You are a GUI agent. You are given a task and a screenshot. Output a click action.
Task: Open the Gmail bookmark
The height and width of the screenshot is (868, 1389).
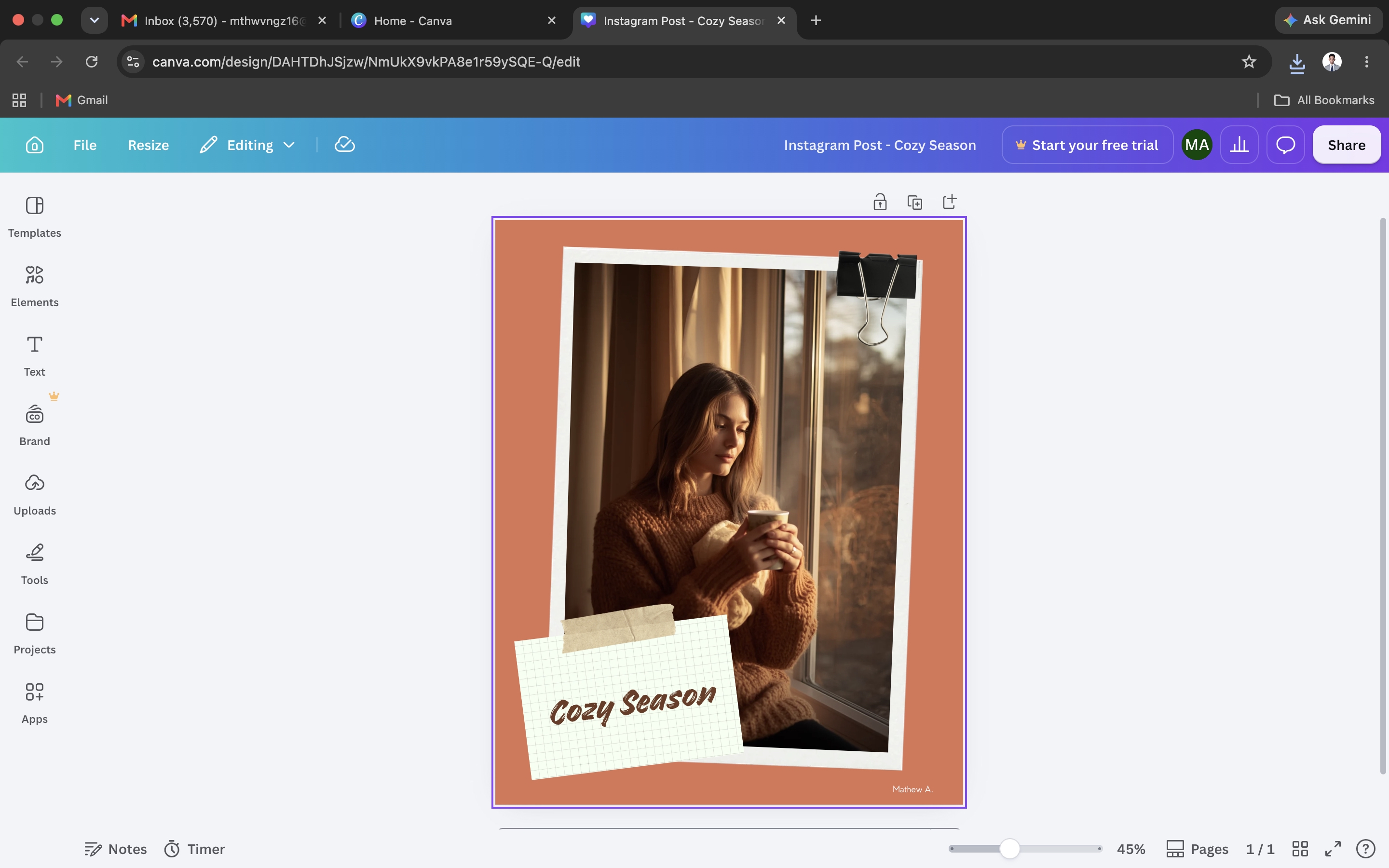point(82,100)
